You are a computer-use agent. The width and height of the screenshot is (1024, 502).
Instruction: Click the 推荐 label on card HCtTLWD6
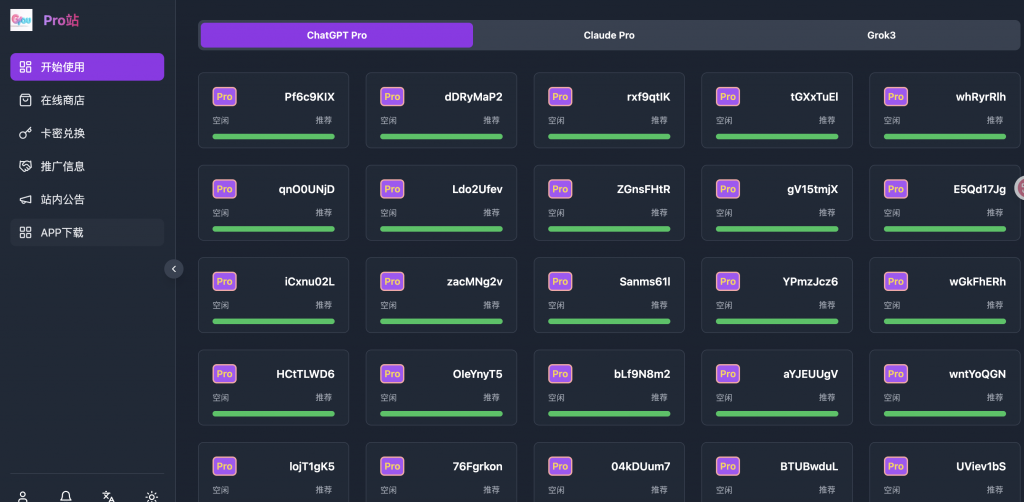[x=324, y=398]
